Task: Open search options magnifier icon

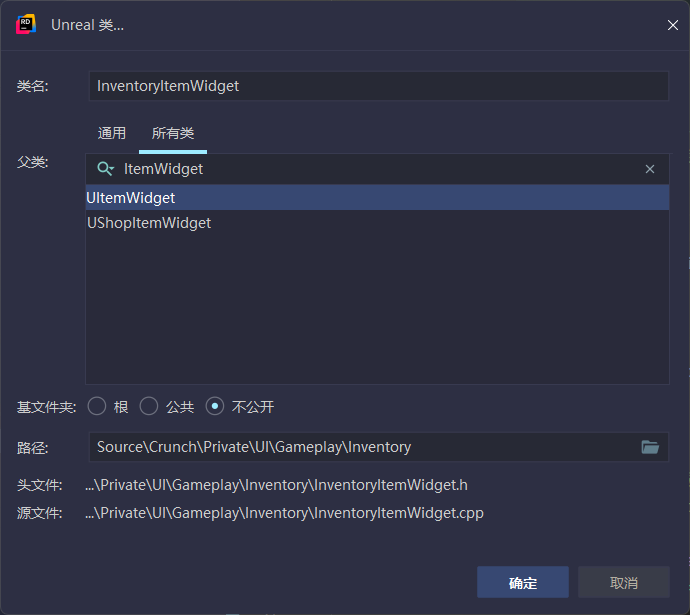Action: (x=105, y=169)
